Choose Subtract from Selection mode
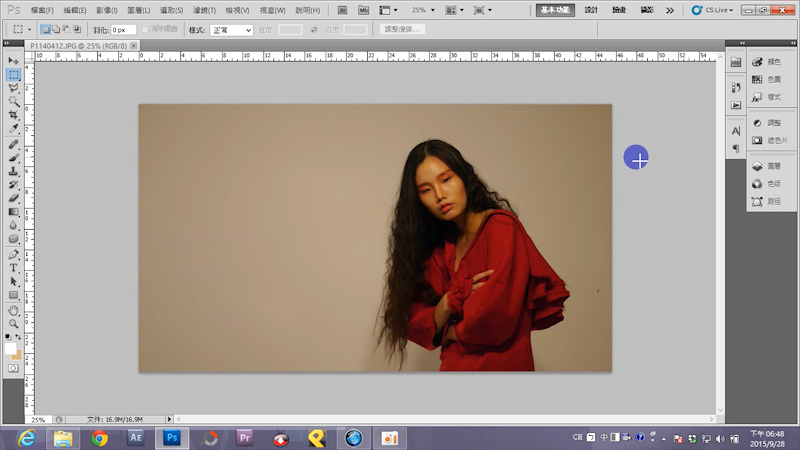This screenshot has height=450, width=800. click(x=66, y=30)
